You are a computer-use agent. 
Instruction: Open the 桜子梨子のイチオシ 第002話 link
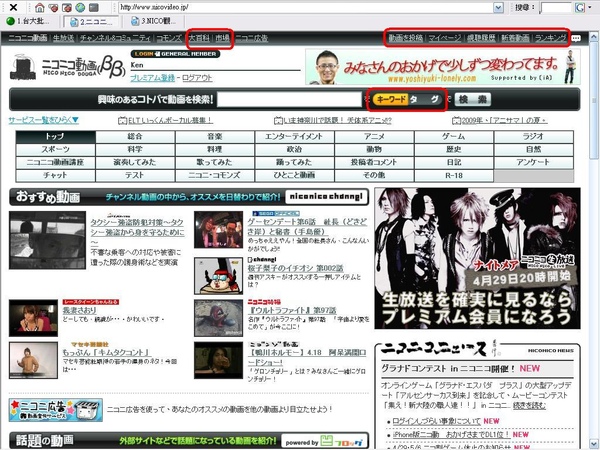pos(295,268)
